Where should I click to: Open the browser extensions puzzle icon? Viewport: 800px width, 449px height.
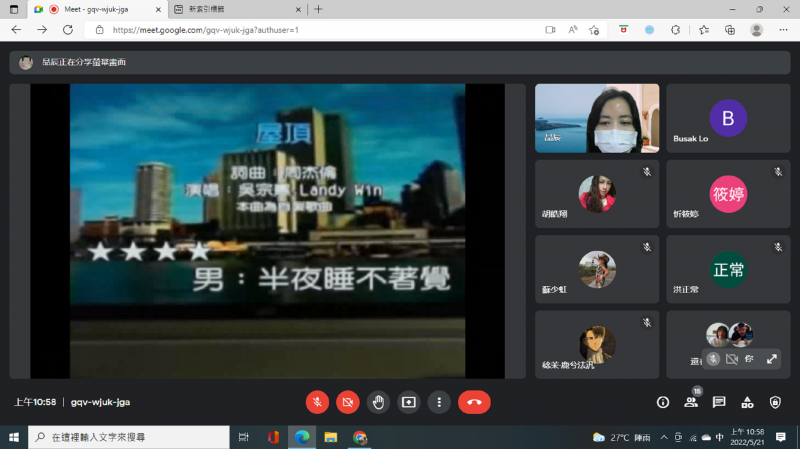[676, 30]
